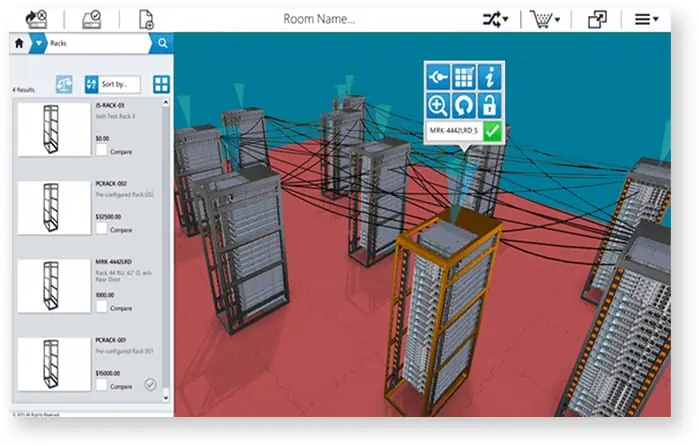Click the Racks breadcrumb label

tap(58, 43)
